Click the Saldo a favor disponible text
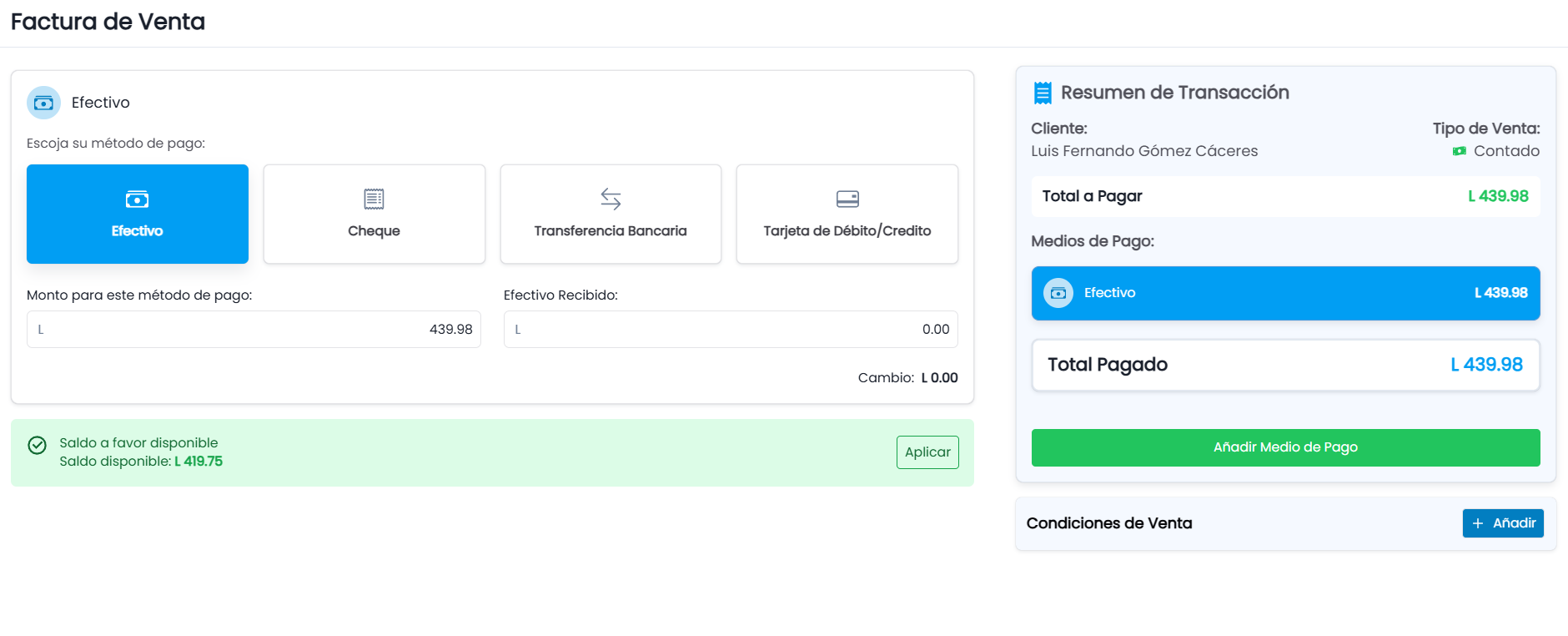Viewport: 1568px width, 636px height. pyautogui.click(x=138, y=443)
